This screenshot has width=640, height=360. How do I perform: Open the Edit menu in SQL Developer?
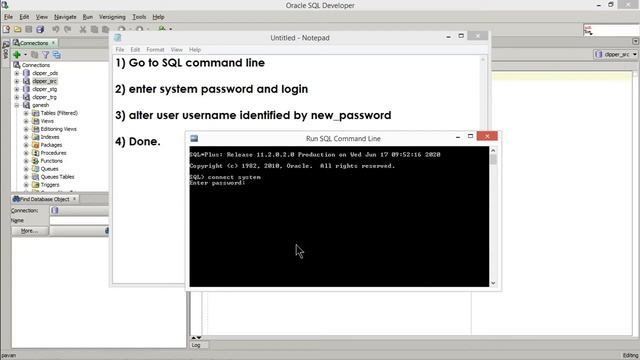tap(24, 17)
